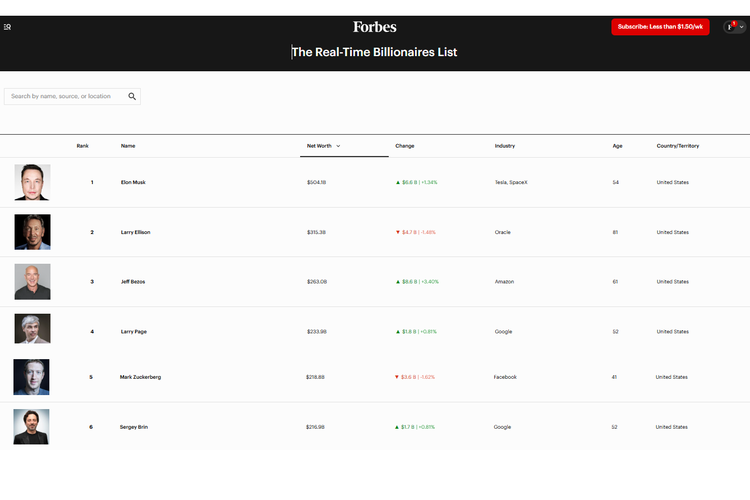
Task: Click the Age column header
Action: [617, 146]
